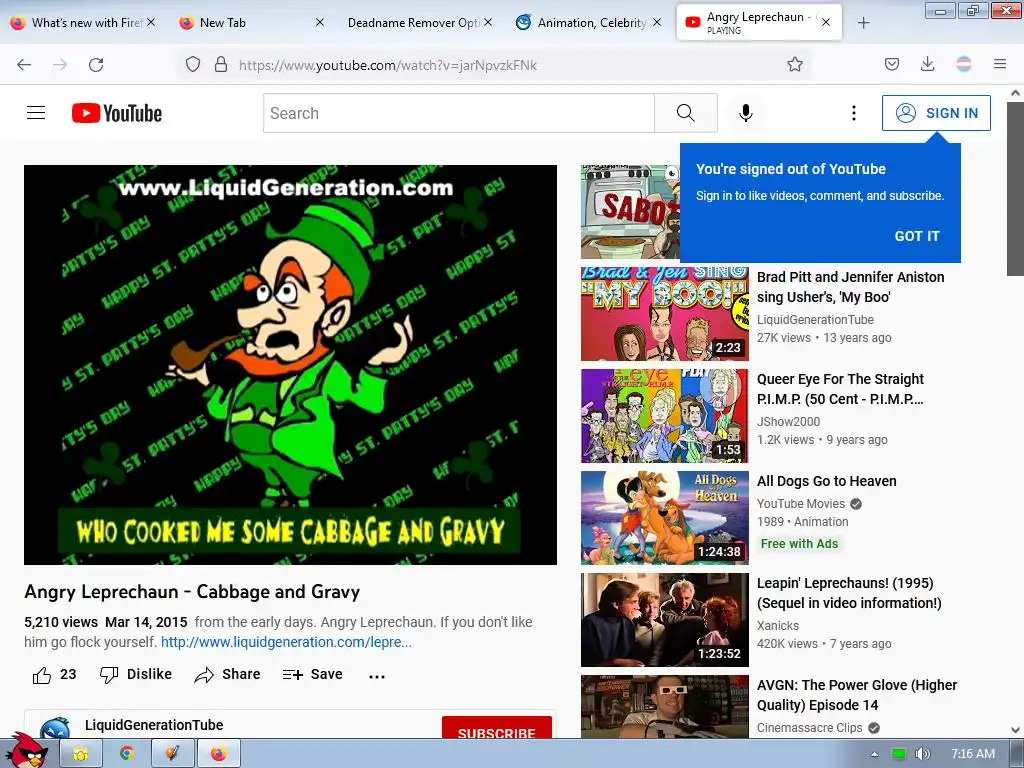The width and height of the screenshot is (1024, 768).
Task: Bookmark this page with star icon
Action: 795,64
